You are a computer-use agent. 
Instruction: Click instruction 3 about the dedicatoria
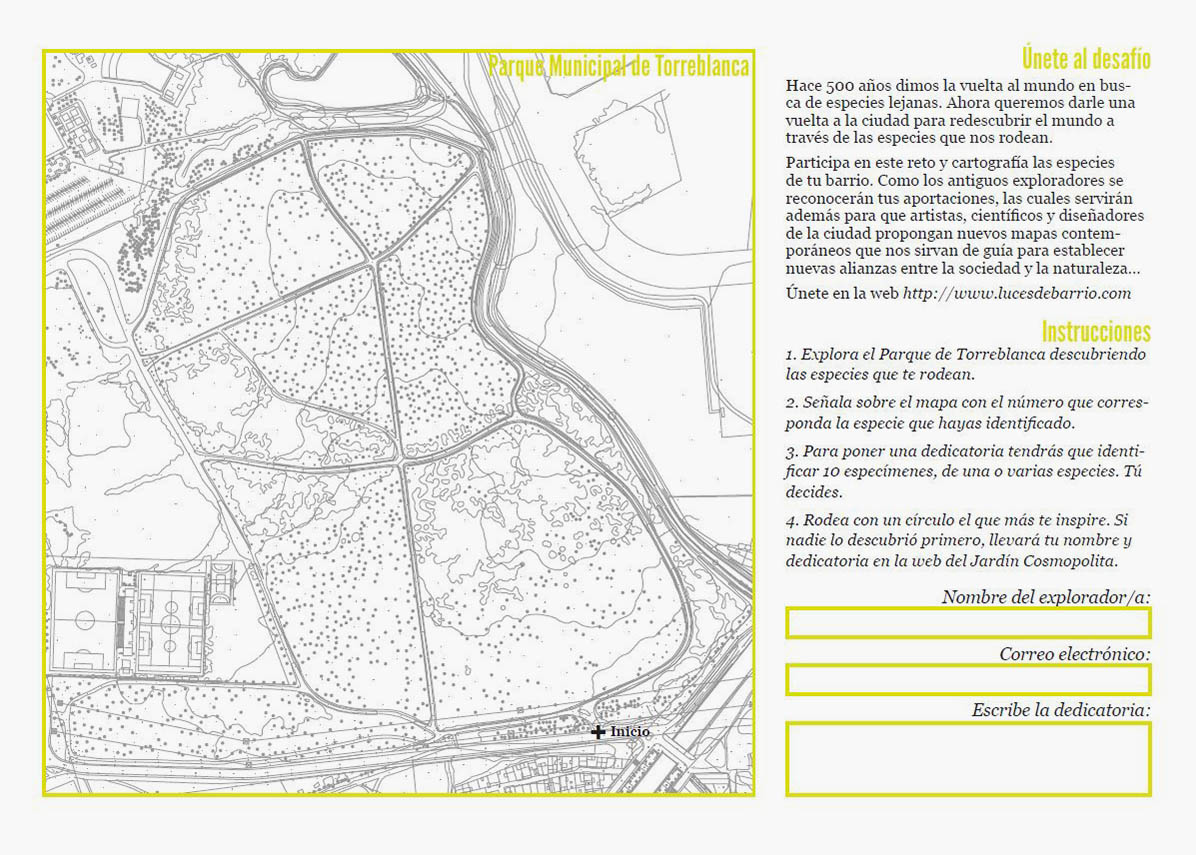click(x=966, y=471)
